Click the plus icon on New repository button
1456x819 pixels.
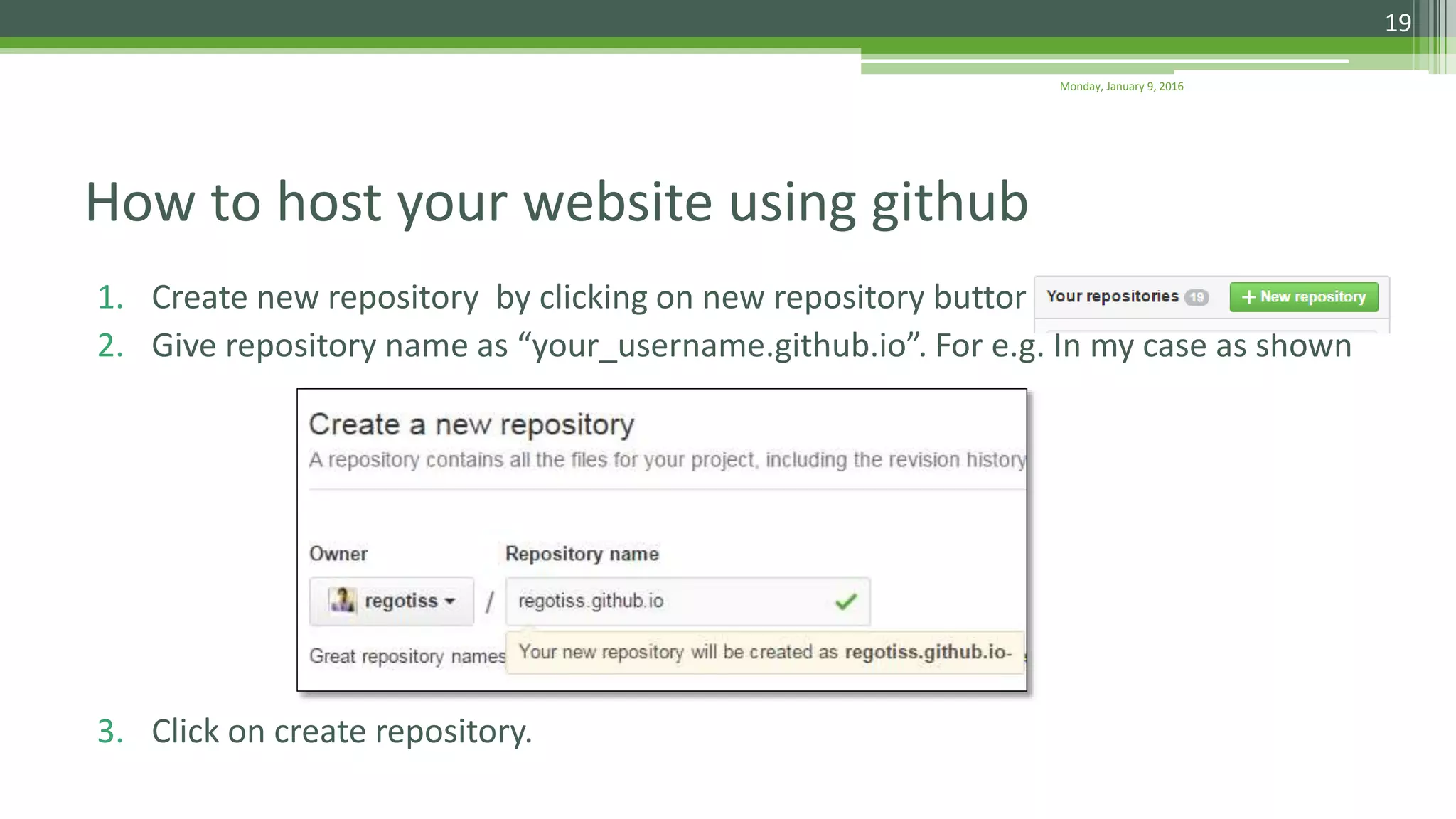point(1248,297)
